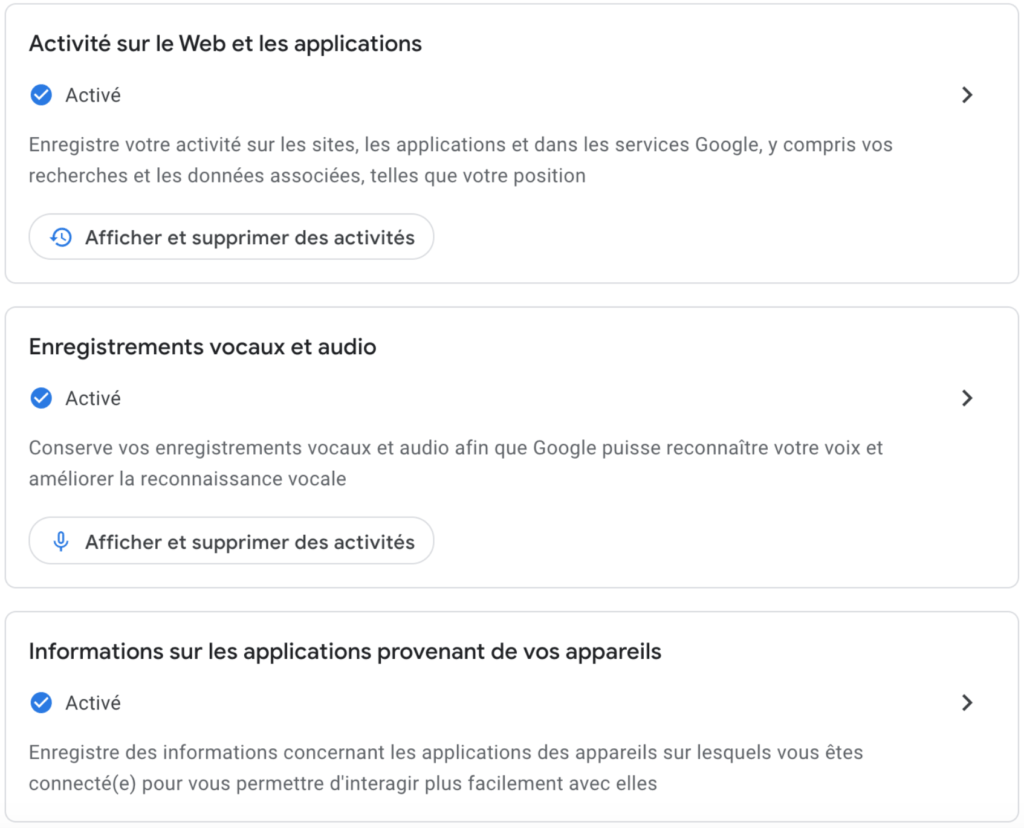Select the Informations sur les applications provenant heading
1024x828 pixels.
point(345,652)
